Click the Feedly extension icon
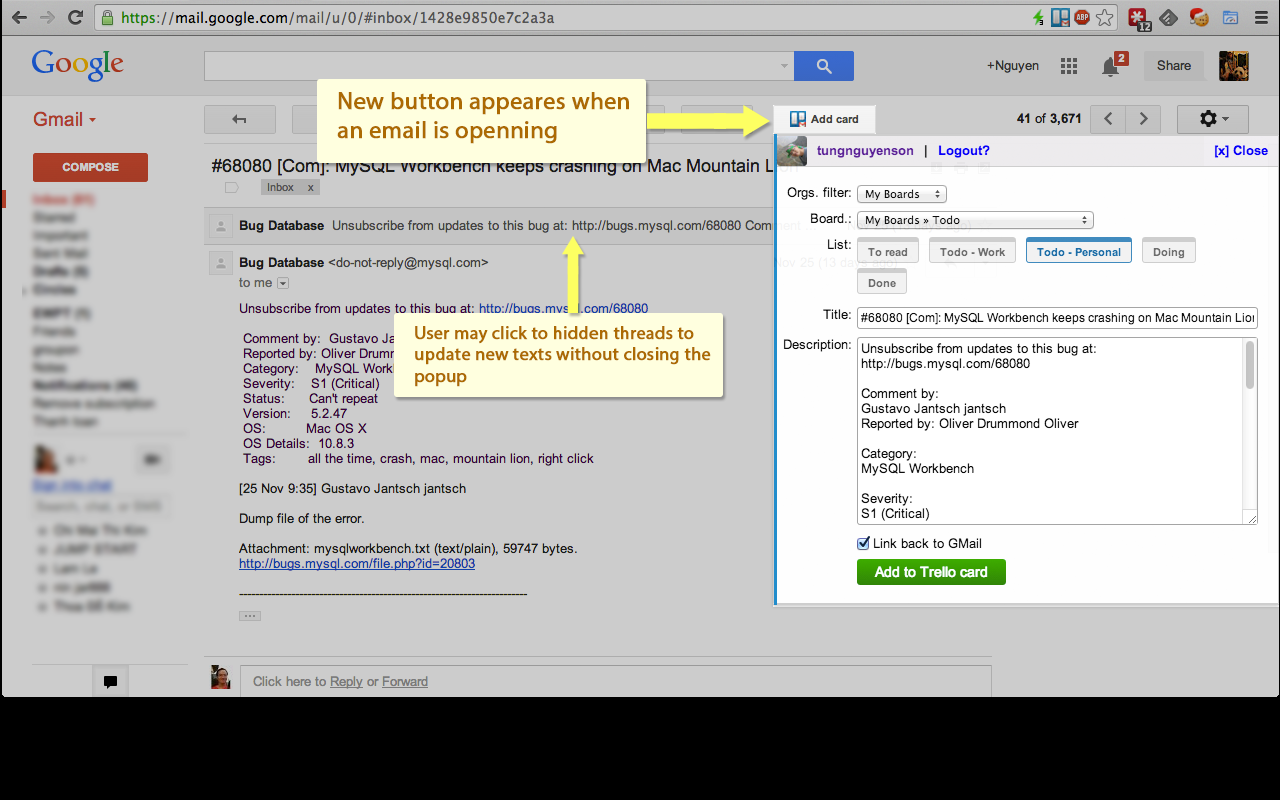1280x800 pixels. click(x=1168, y=17)
